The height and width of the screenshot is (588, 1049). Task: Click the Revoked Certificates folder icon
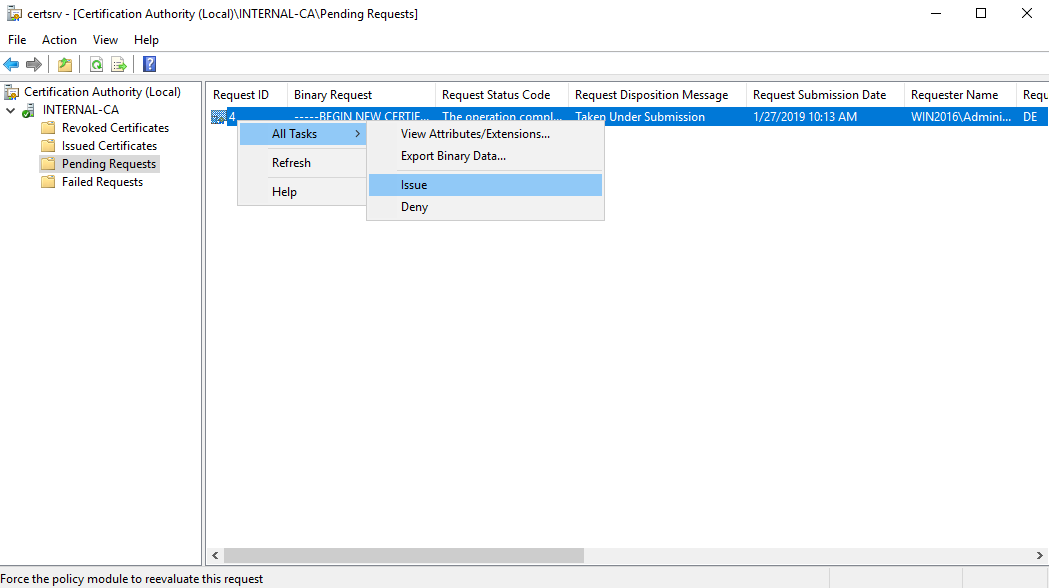point(48,128)
